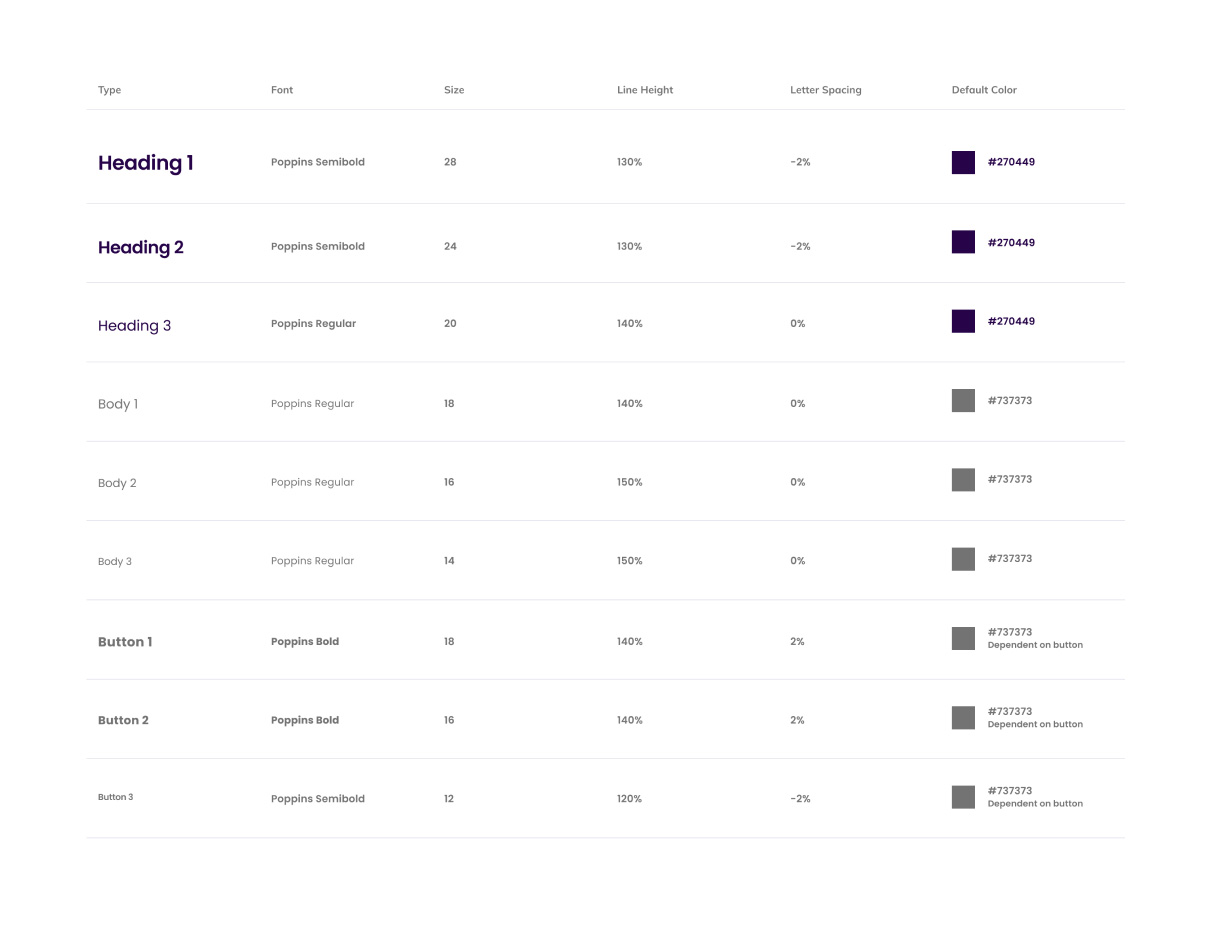Click the size value "28"
This screenshot has width=1205, height=946.
point(450,162)
